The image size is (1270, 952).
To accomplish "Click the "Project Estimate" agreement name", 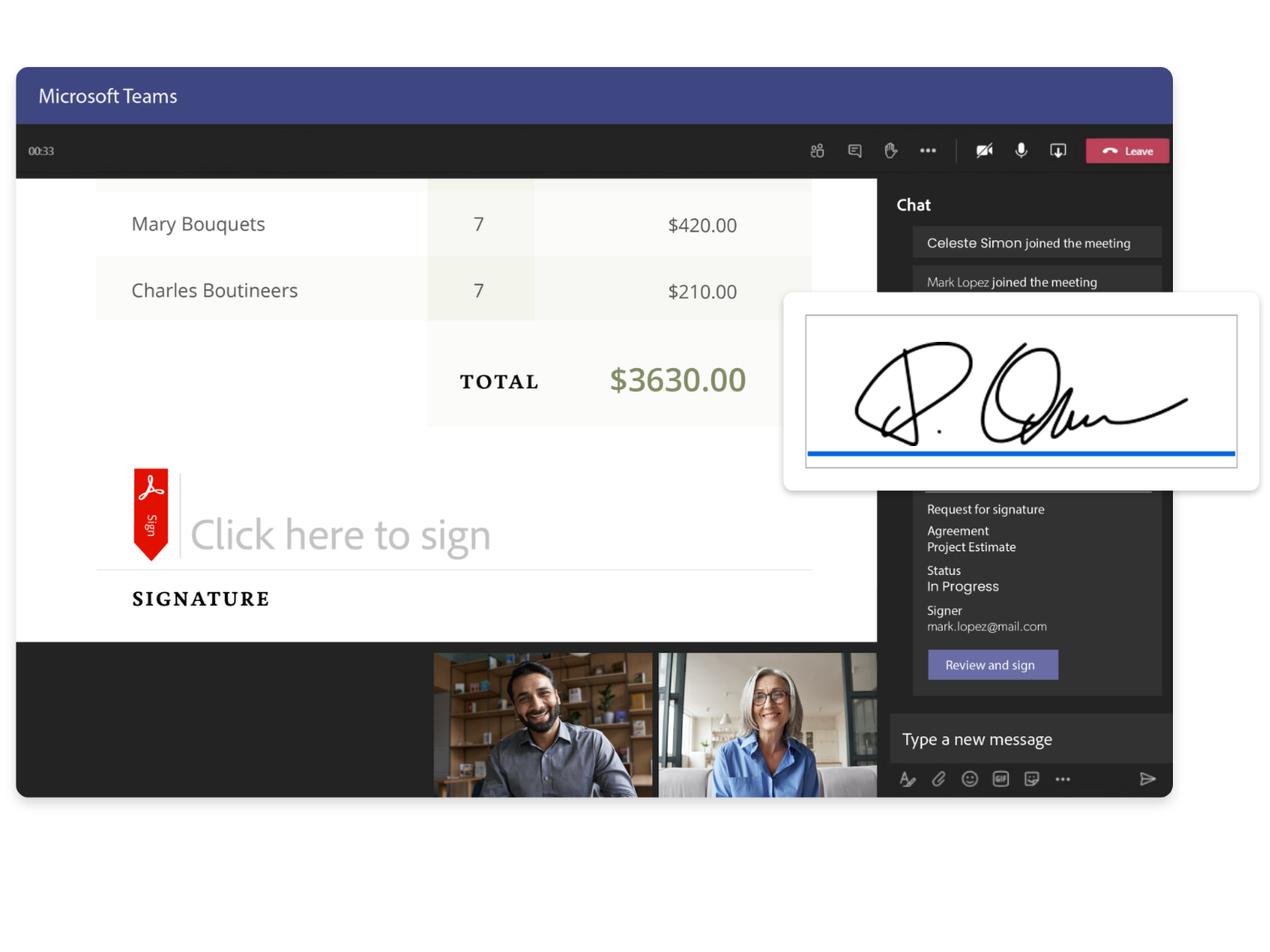I will tap(972, 547).
